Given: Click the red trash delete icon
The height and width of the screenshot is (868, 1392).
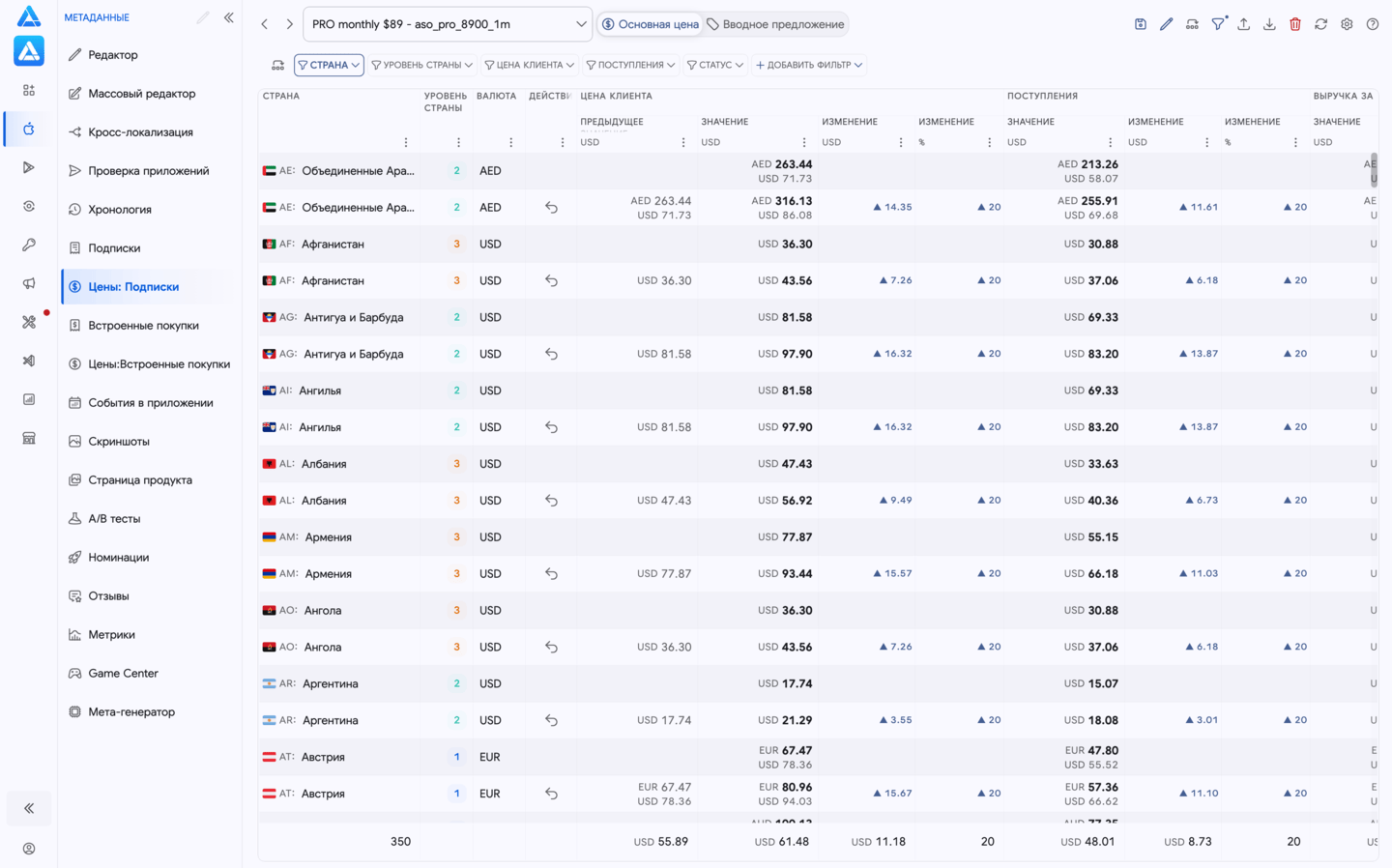Looking at the screenshot, I should [1295, 24].
